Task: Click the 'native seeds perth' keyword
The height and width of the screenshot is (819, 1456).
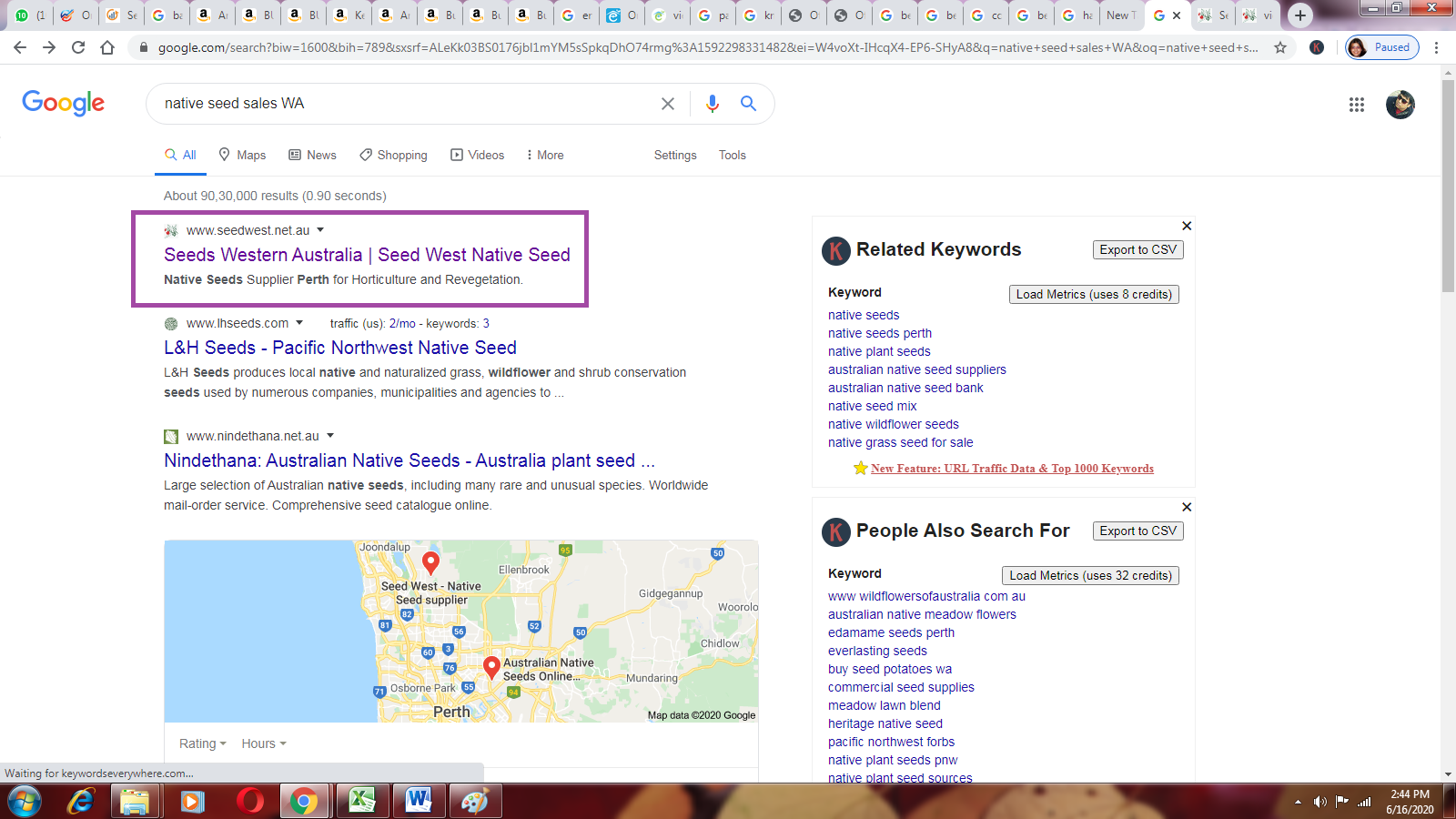Action: 880,333
